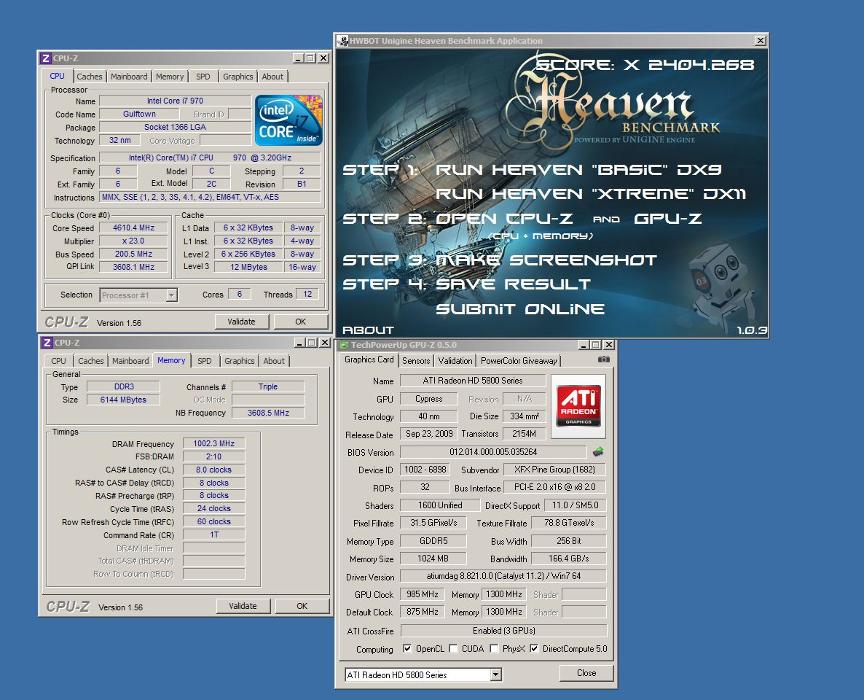864x700 pixels.
Task: Open Validation tab in GPU-Z
Action: click(x=455, y=360)
